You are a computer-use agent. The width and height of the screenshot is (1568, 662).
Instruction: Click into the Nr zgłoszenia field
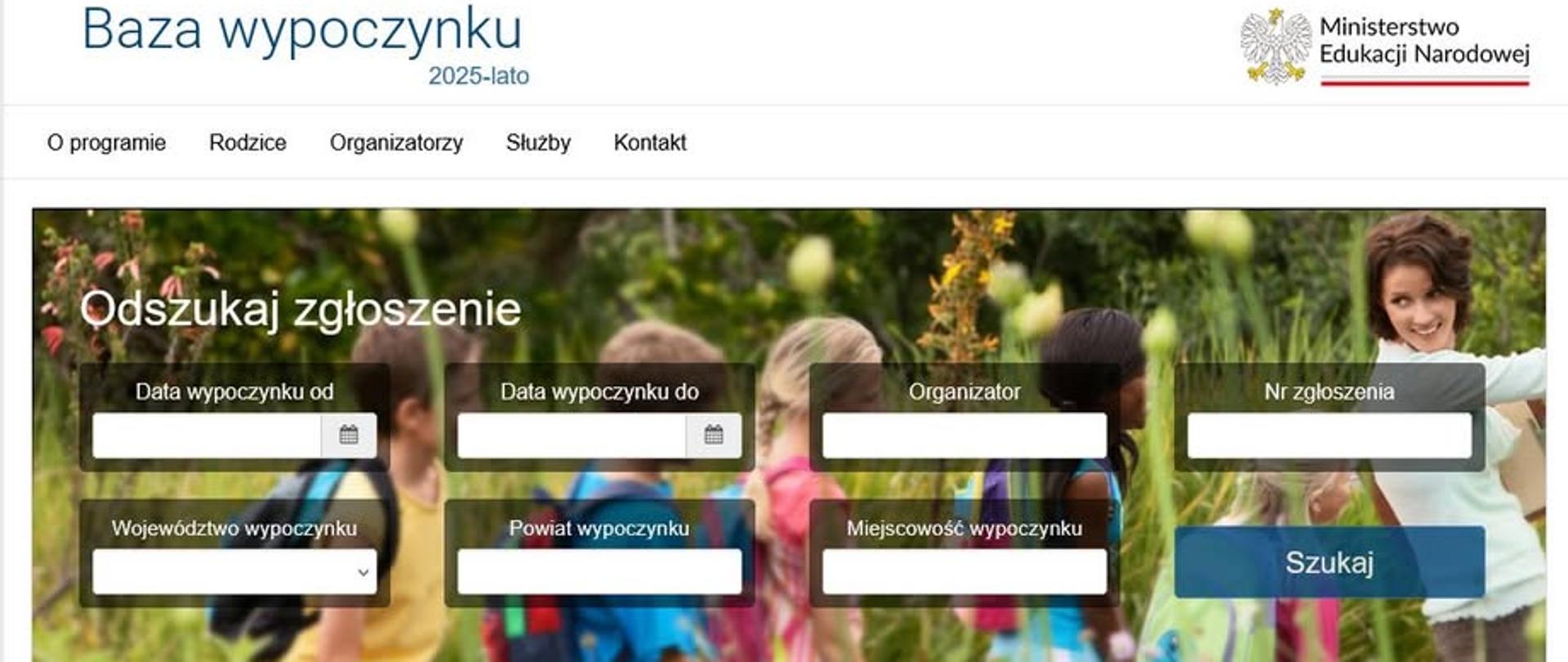pyautogui.click(x=1330, y=435)
